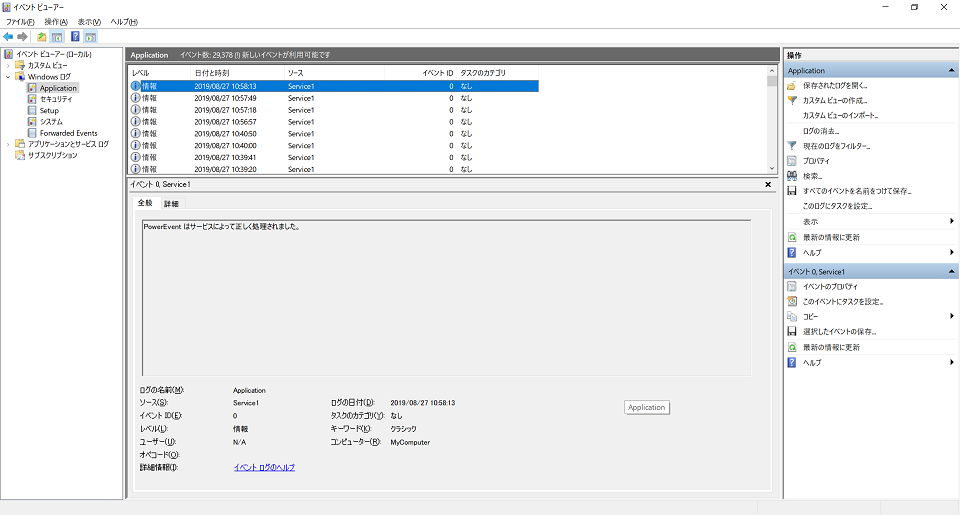Open the 操作(A) menu
The height and width of the screenshot is (515, 960).
[x=56, y=22]
